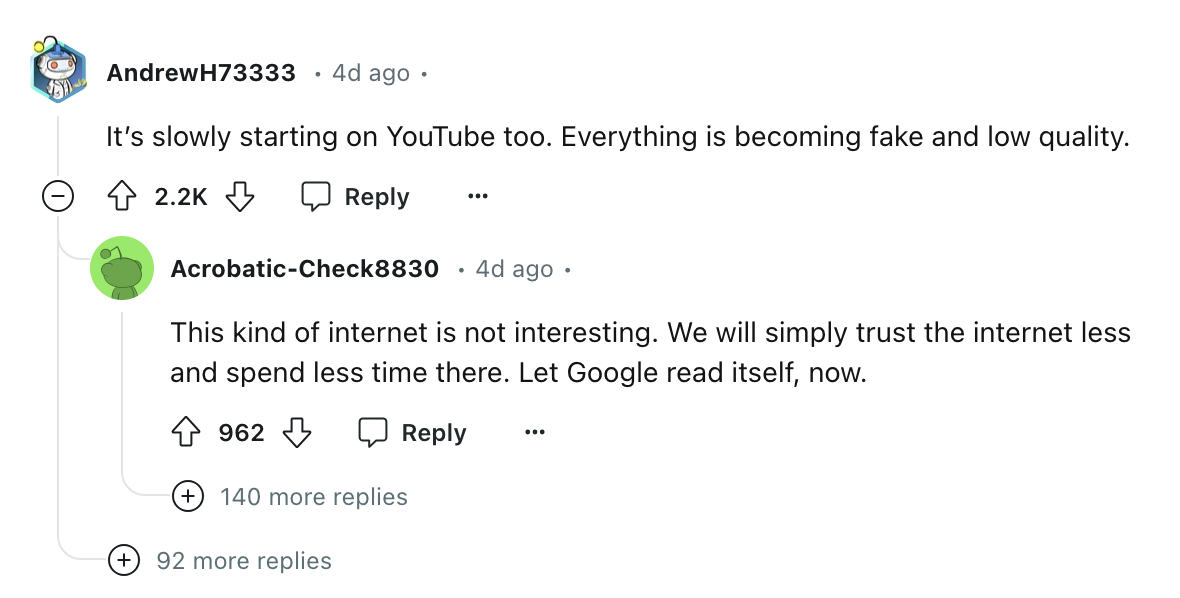Click the 140 more replies text
The width and height of the screenshot is (1180, 598).
[313, 497]
